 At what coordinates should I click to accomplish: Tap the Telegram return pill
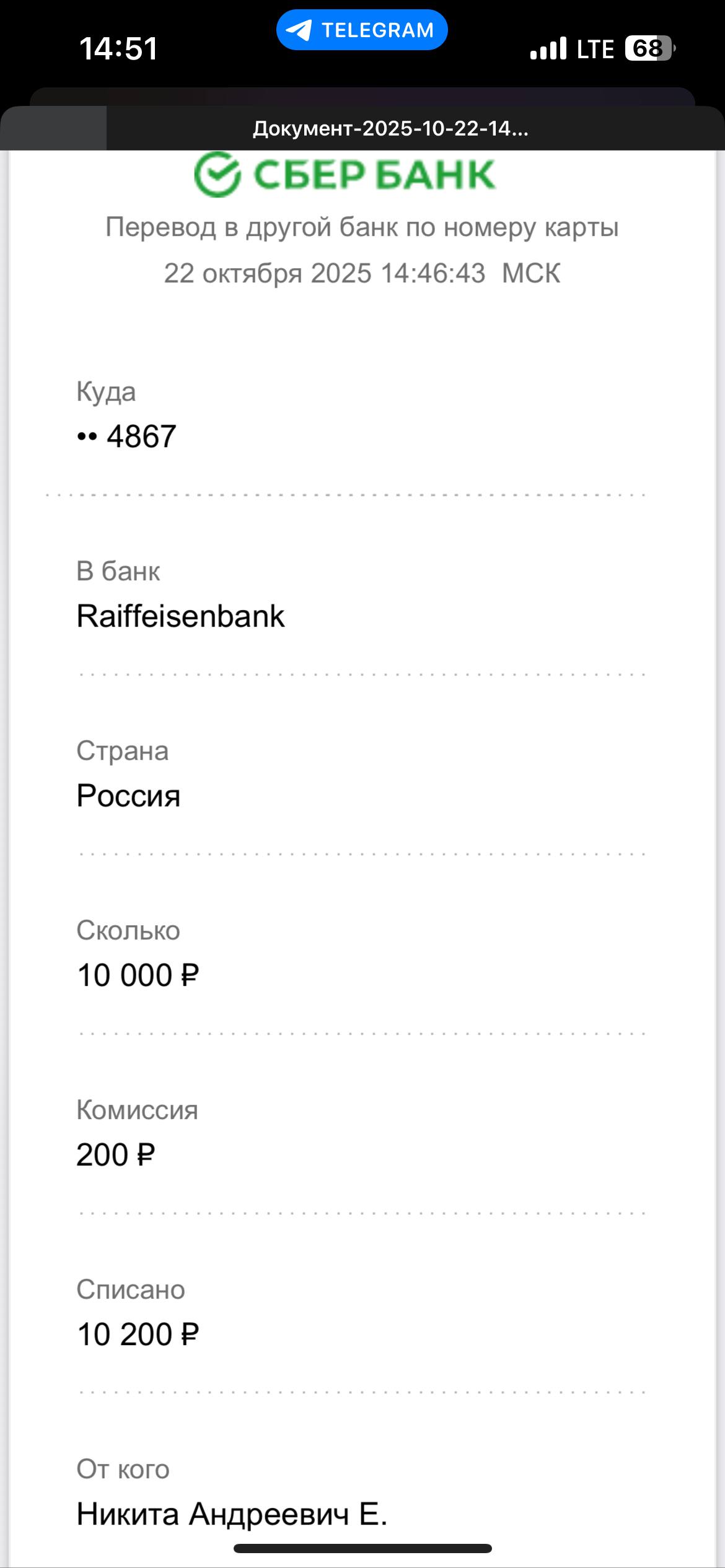click(362, 30)
